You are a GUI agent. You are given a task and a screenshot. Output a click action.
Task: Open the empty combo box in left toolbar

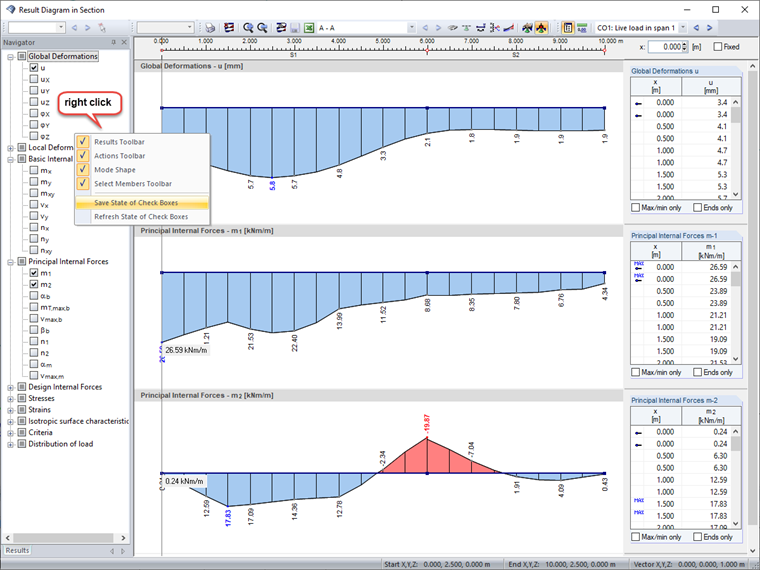(36, 28)
